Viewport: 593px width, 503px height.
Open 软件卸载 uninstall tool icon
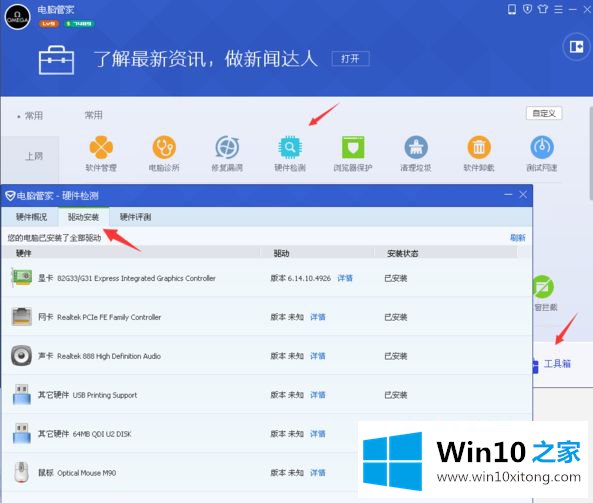tap(479, 147)
